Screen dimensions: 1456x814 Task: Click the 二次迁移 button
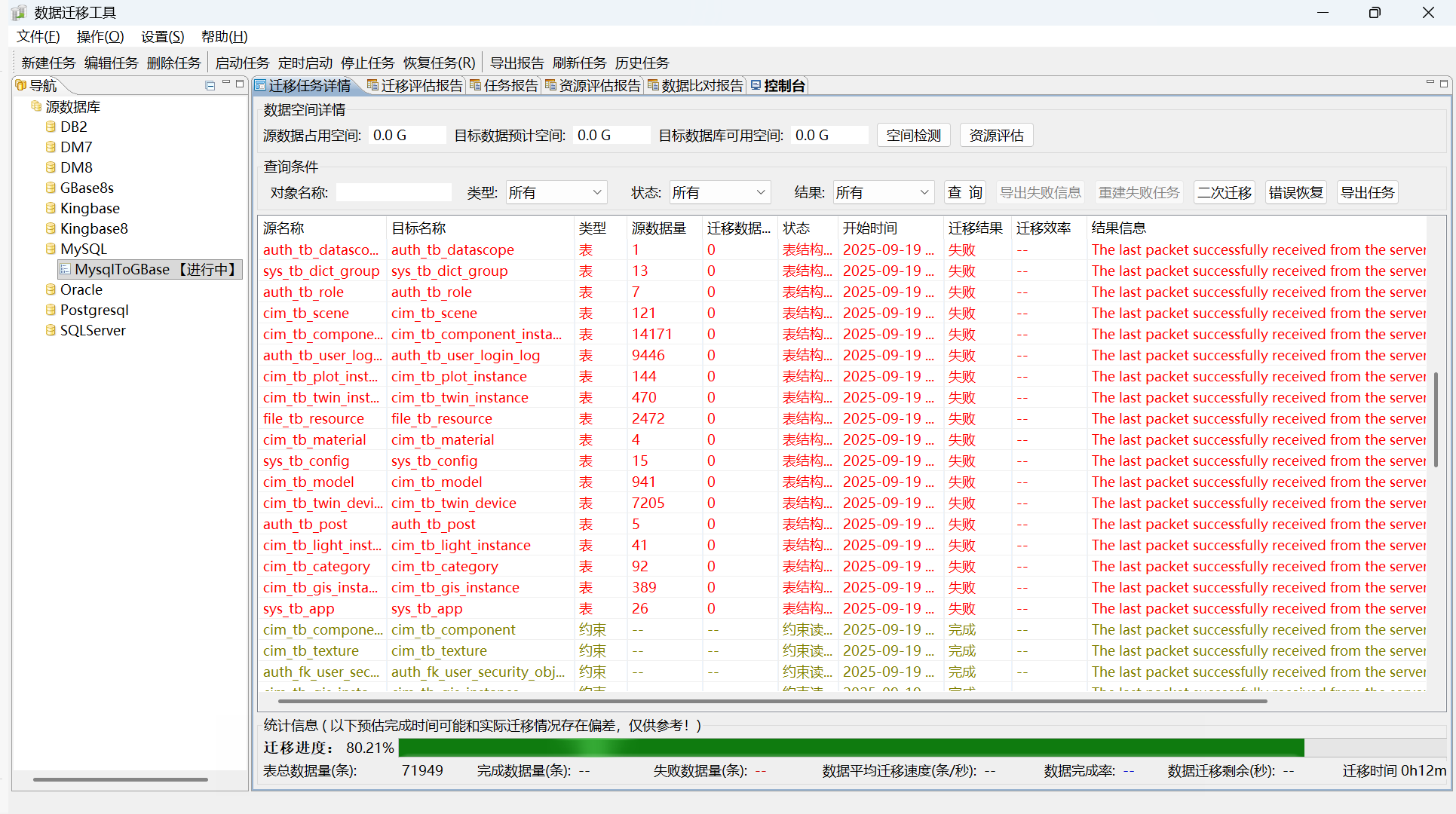pyautogui.click(x=1225, y=192)
